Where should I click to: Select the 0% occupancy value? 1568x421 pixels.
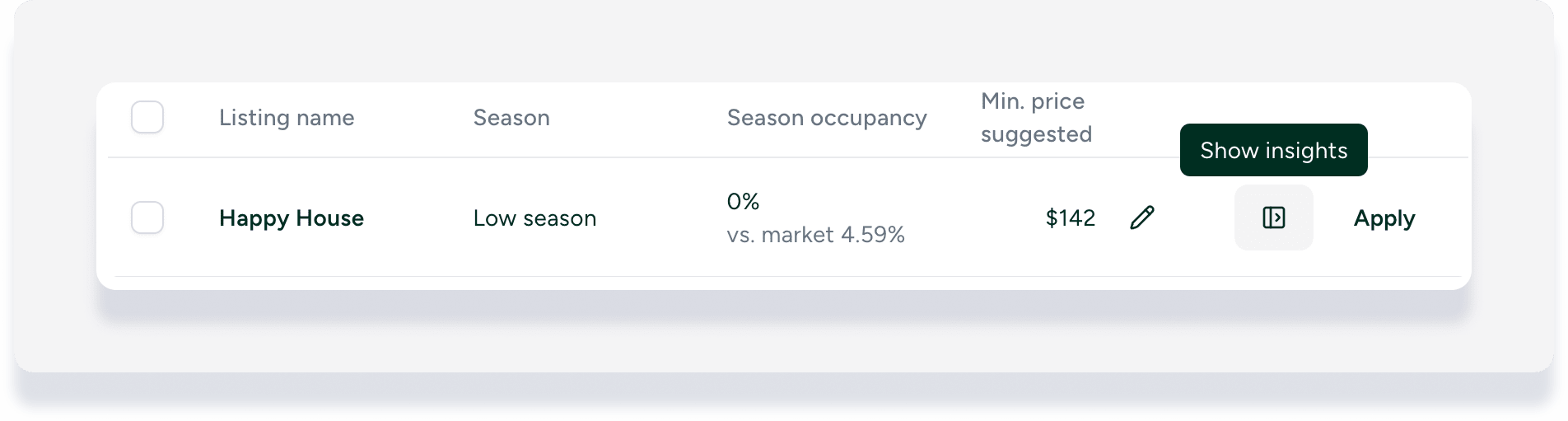tap(743, 201)
